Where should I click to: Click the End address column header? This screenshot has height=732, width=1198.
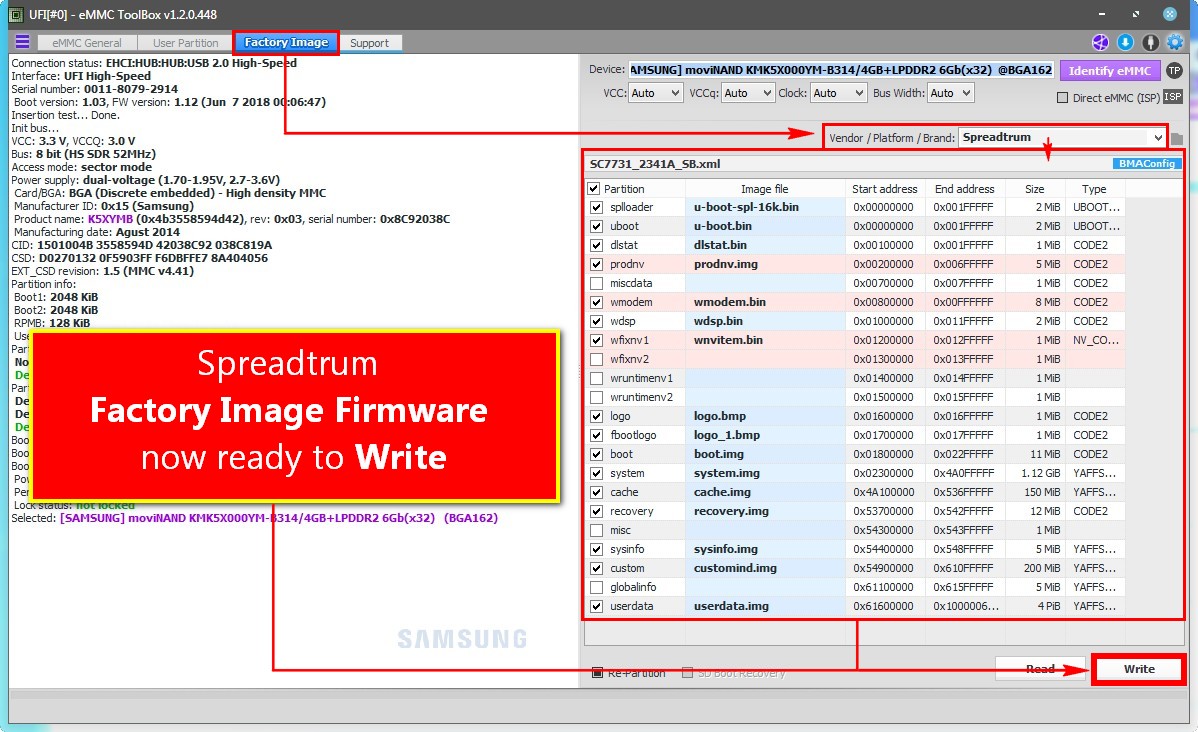[x=964, y=189]
